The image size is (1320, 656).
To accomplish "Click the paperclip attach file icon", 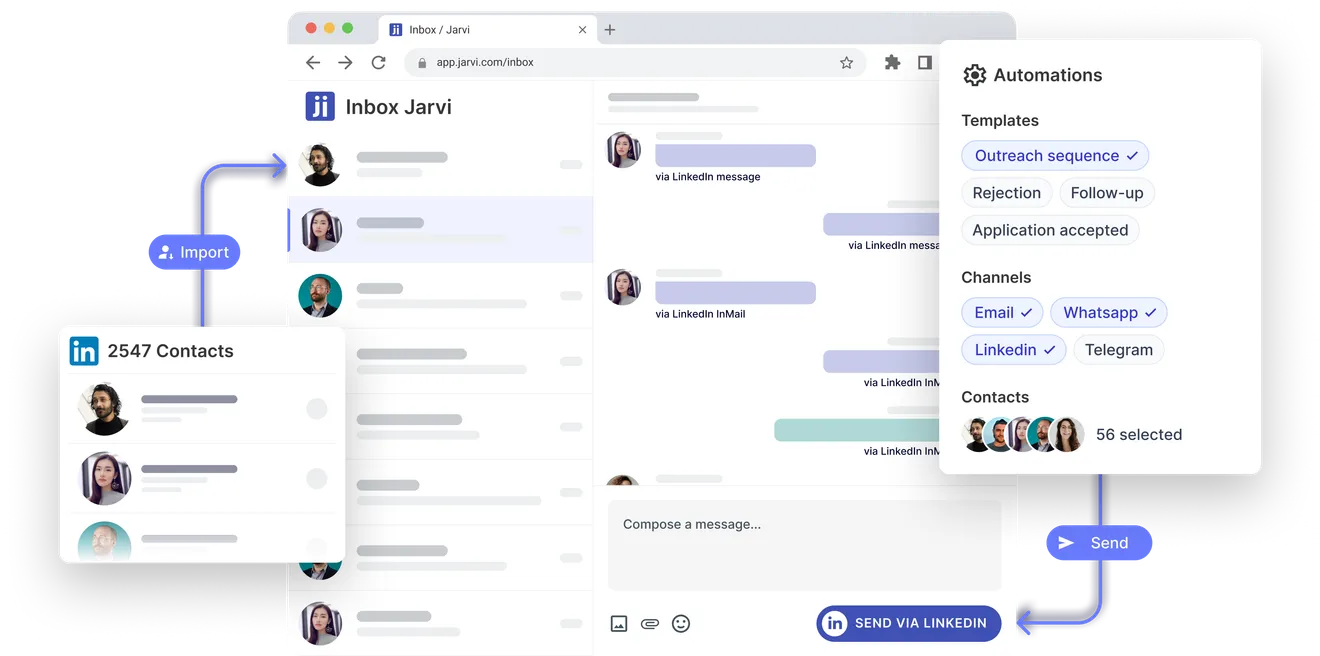I will pos(650,623).
